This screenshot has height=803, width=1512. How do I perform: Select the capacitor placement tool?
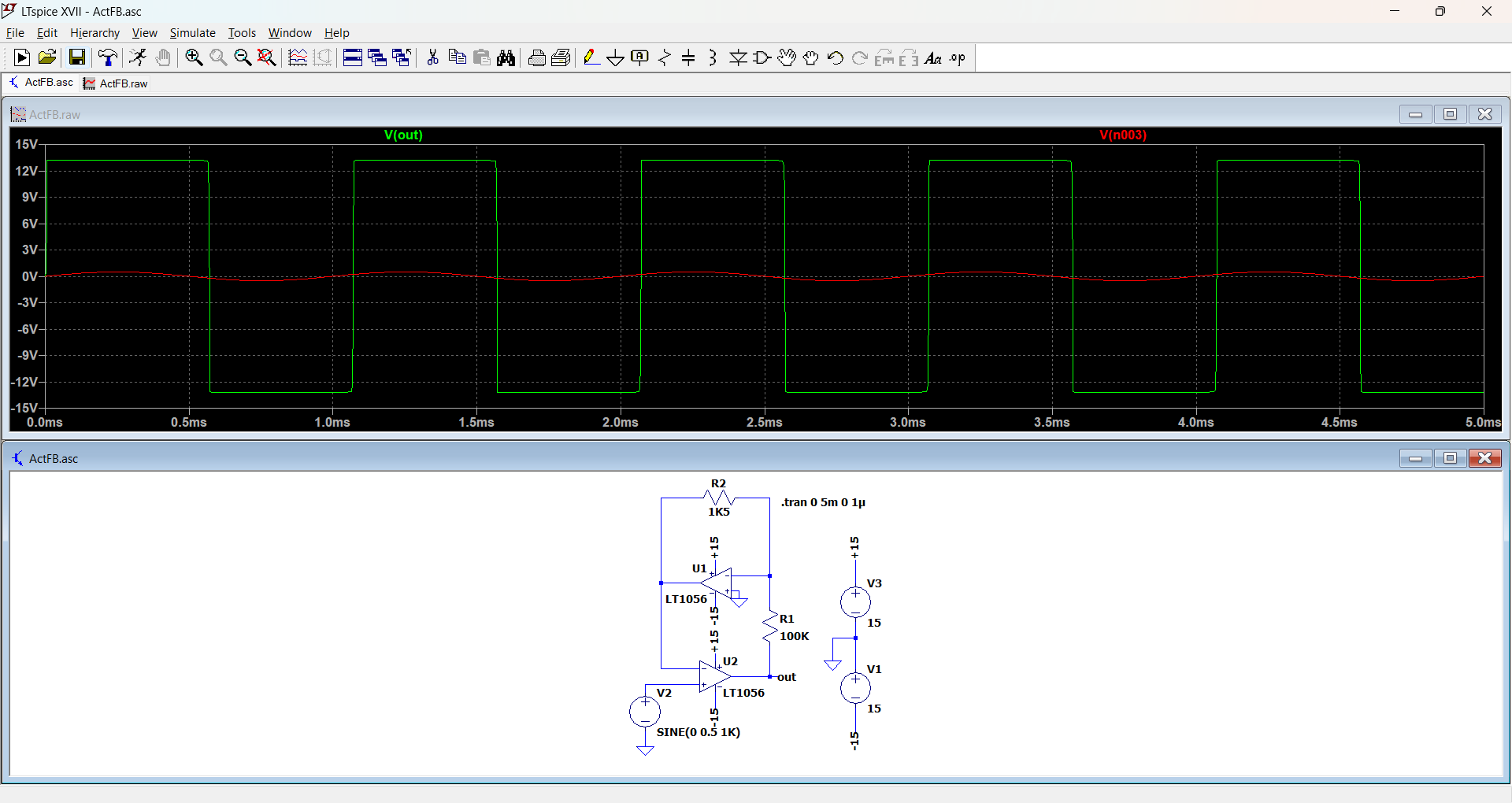click(x=689, y=57)
